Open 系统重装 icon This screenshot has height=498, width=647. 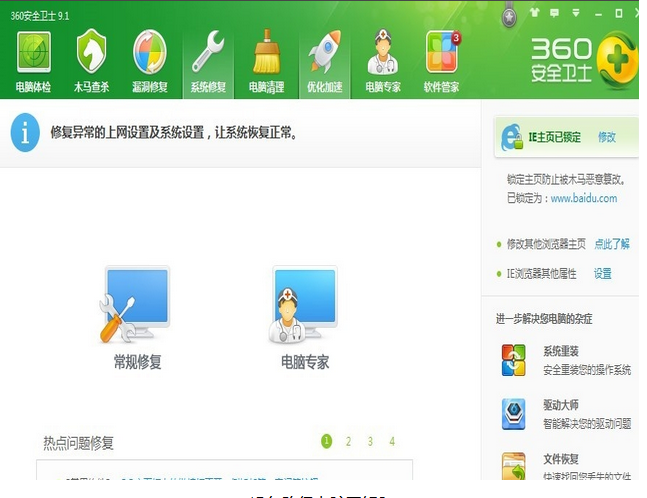click(513, 360)
